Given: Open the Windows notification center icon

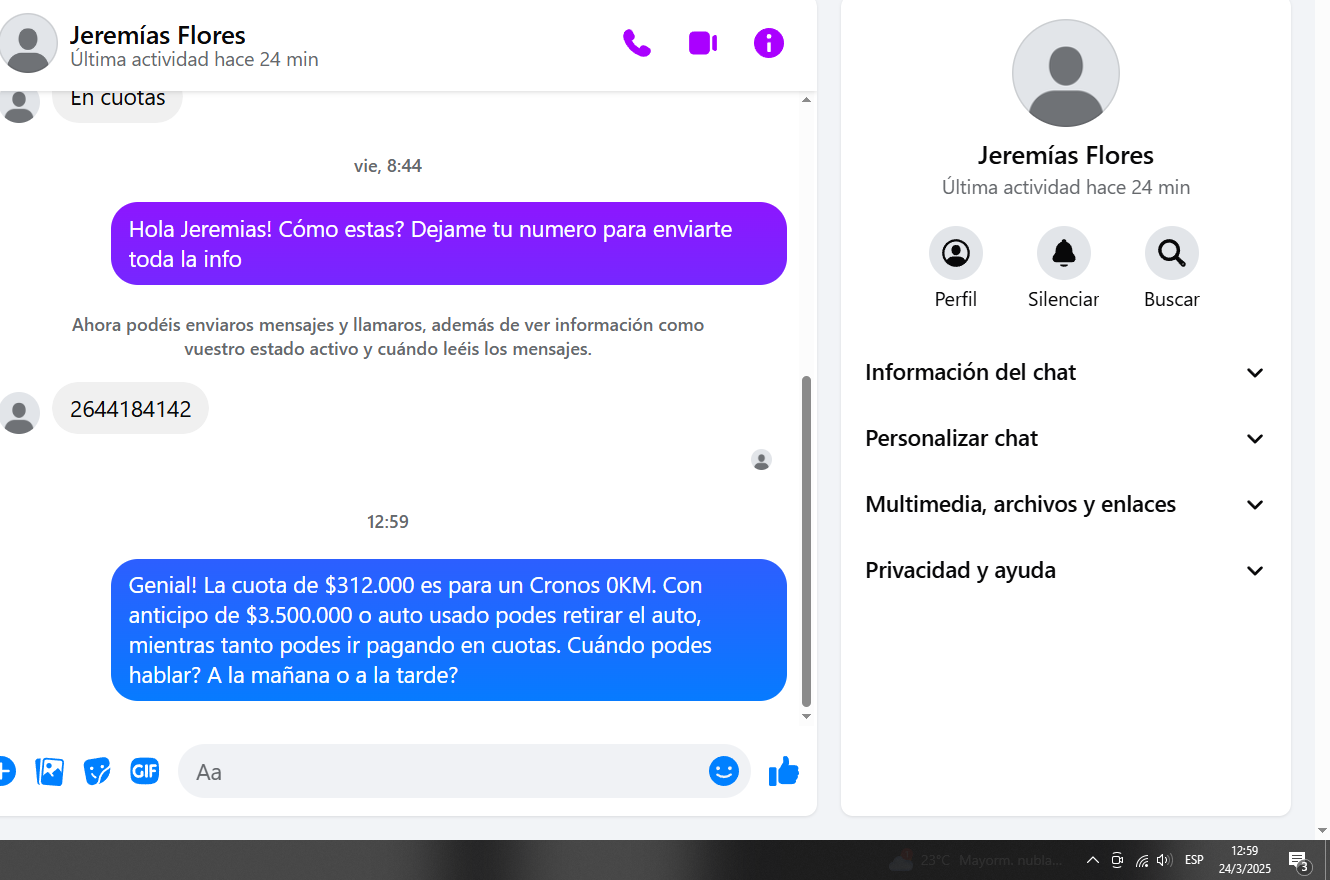Looking at the screenshot, I should tap(1299, 861).
